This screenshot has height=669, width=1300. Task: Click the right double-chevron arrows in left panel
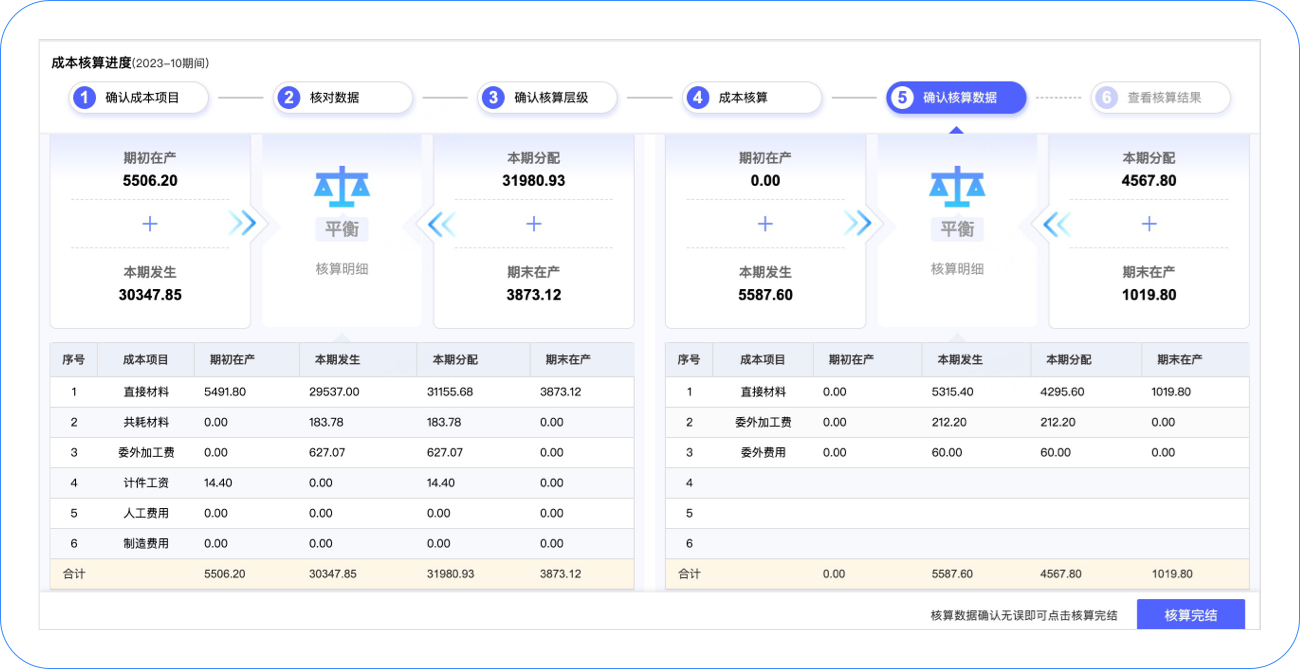(242, 224)
